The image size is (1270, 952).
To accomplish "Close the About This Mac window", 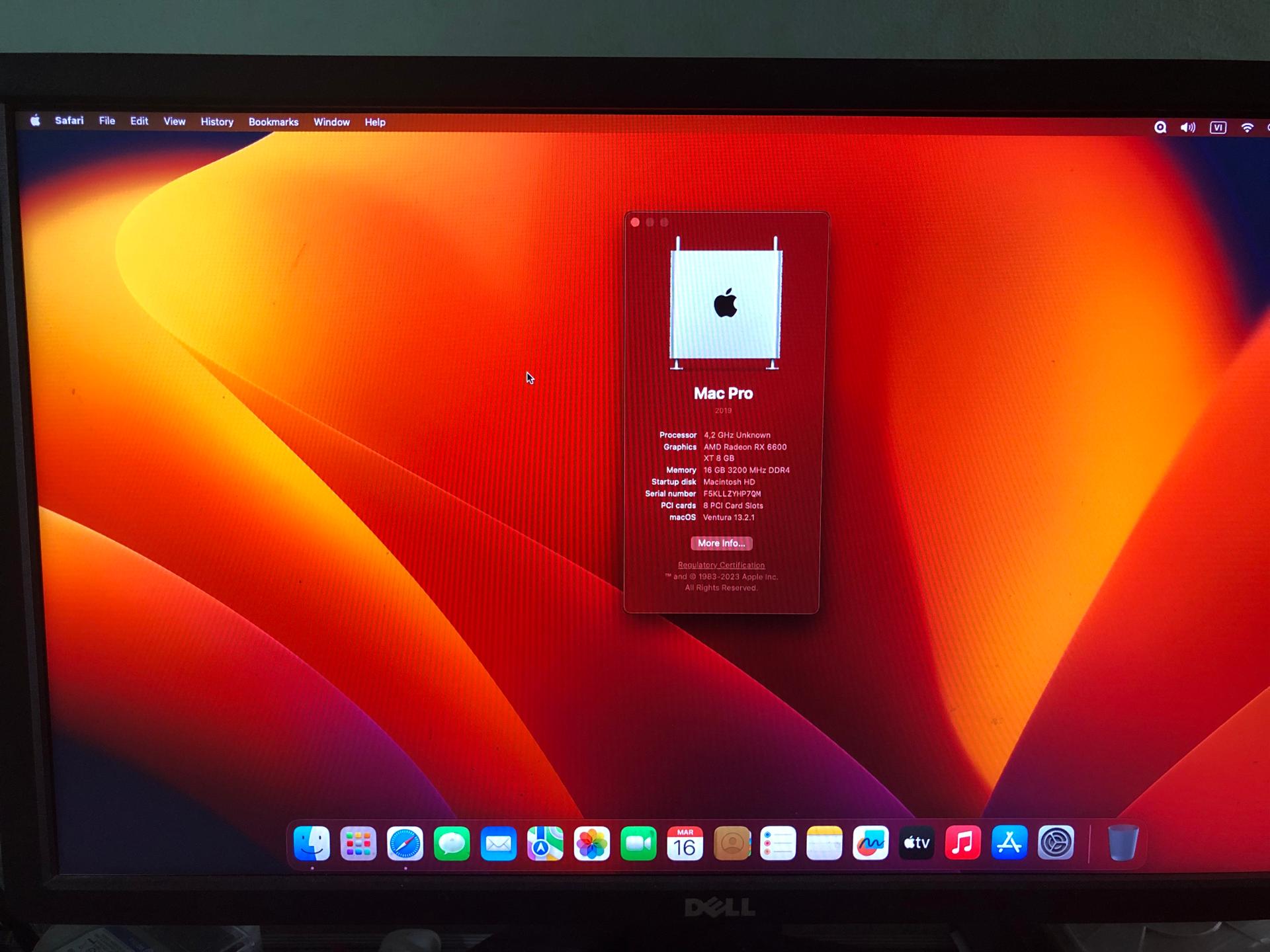I will pyautogui.click(x=635, y=222).
